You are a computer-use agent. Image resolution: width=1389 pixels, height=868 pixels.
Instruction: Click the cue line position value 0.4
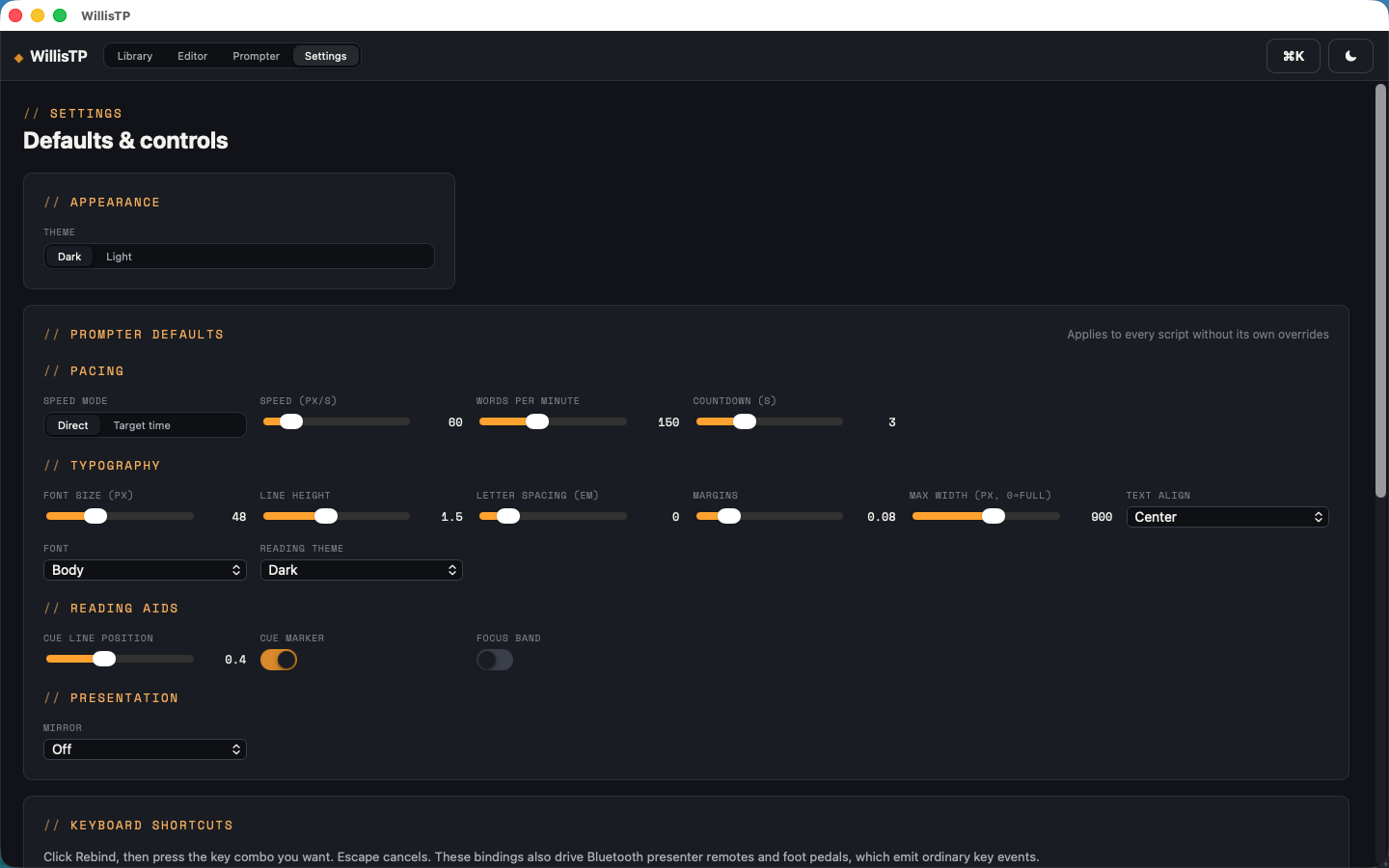click(235, 660)
